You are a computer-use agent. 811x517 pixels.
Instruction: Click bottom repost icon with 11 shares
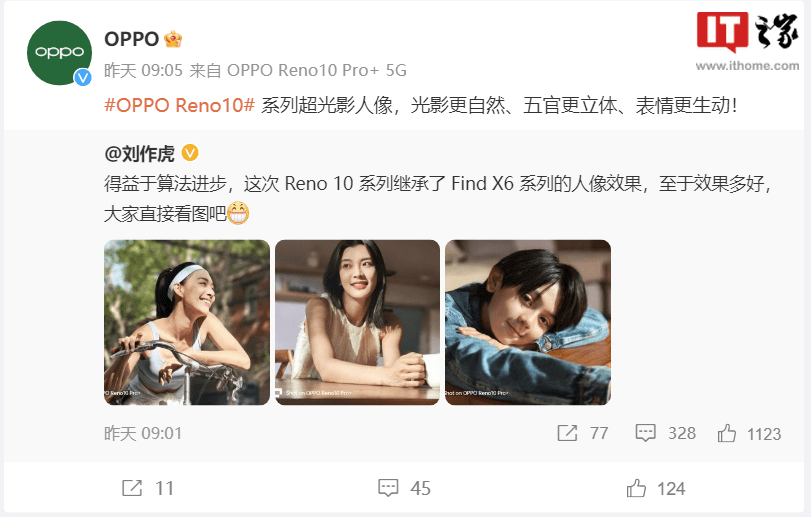tap(132, 488)
